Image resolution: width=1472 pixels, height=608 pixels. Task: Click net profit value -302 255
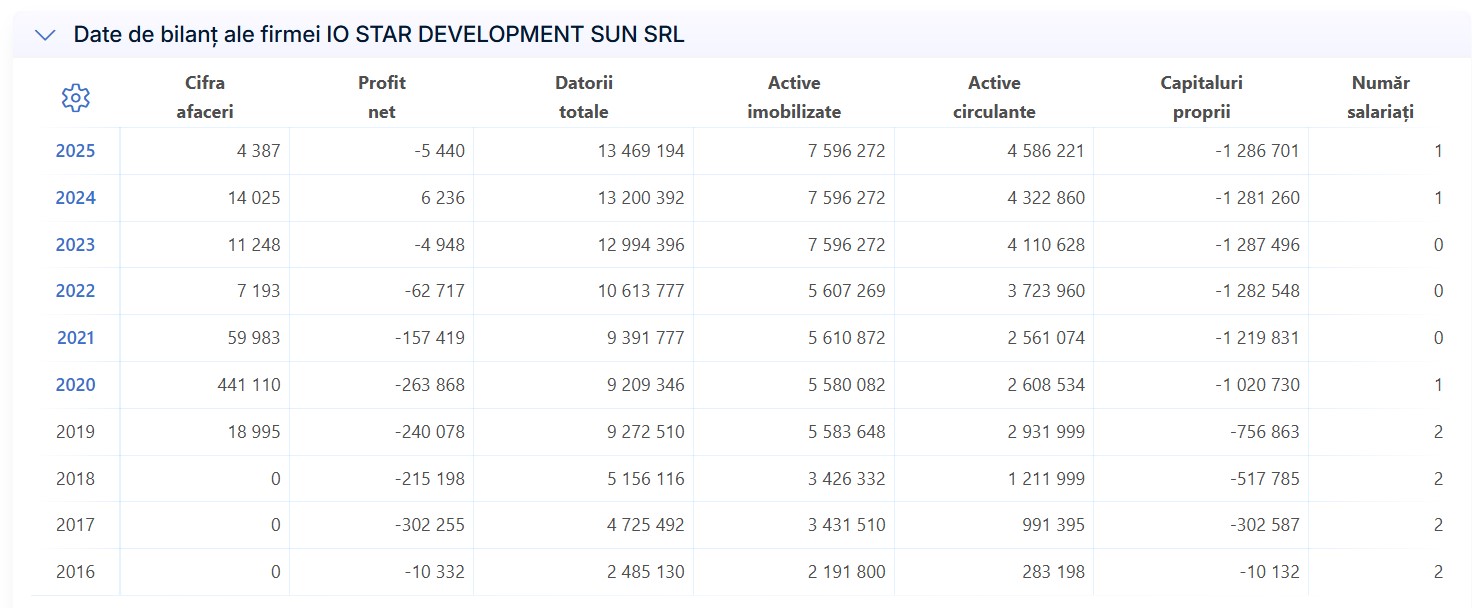[x=430, y=525]
